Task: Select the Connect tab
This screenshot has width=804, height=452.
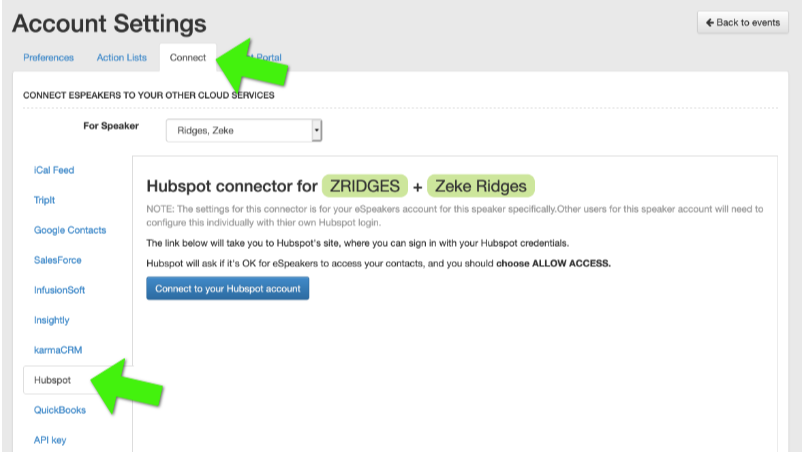Action: click(188, 58)
